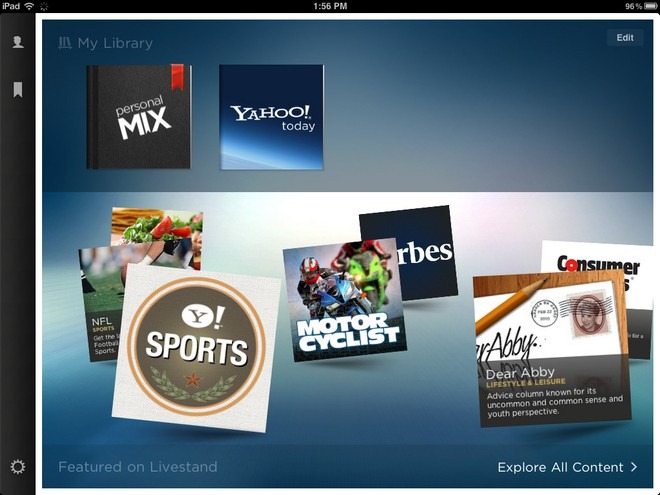Tap Explore All Content link
Image resolution: width=660 pixels, height=495 pixels.
click(567, 467)
